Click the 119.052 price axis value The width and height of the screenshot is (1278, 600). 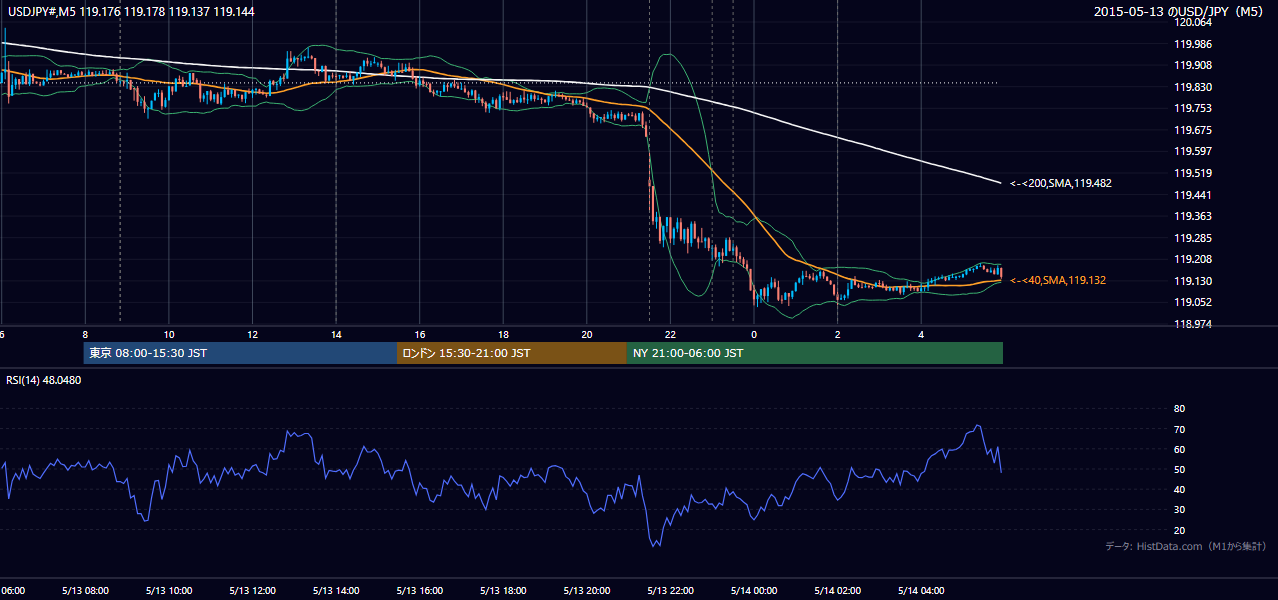click(x=1192, y=302)
